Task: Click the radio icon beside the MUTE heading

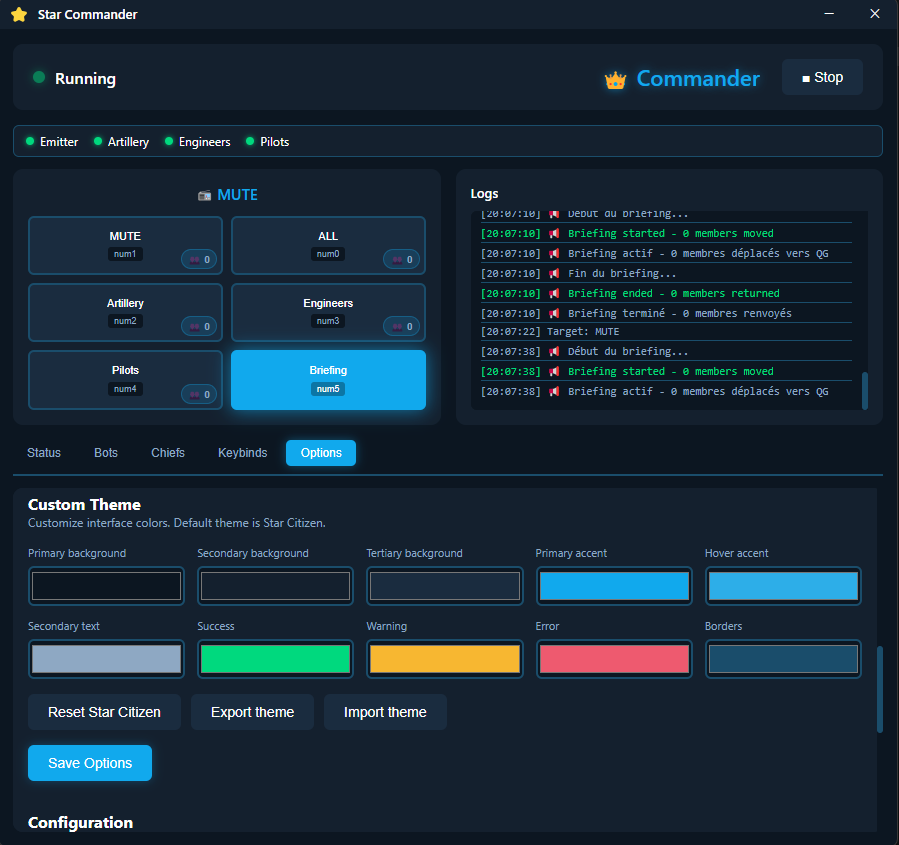Action: point(205,195)
